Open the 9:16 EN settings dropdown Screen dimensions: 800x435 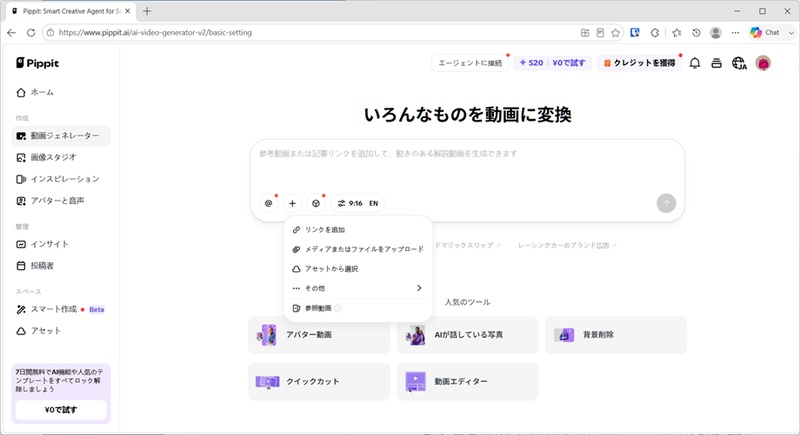358,203
